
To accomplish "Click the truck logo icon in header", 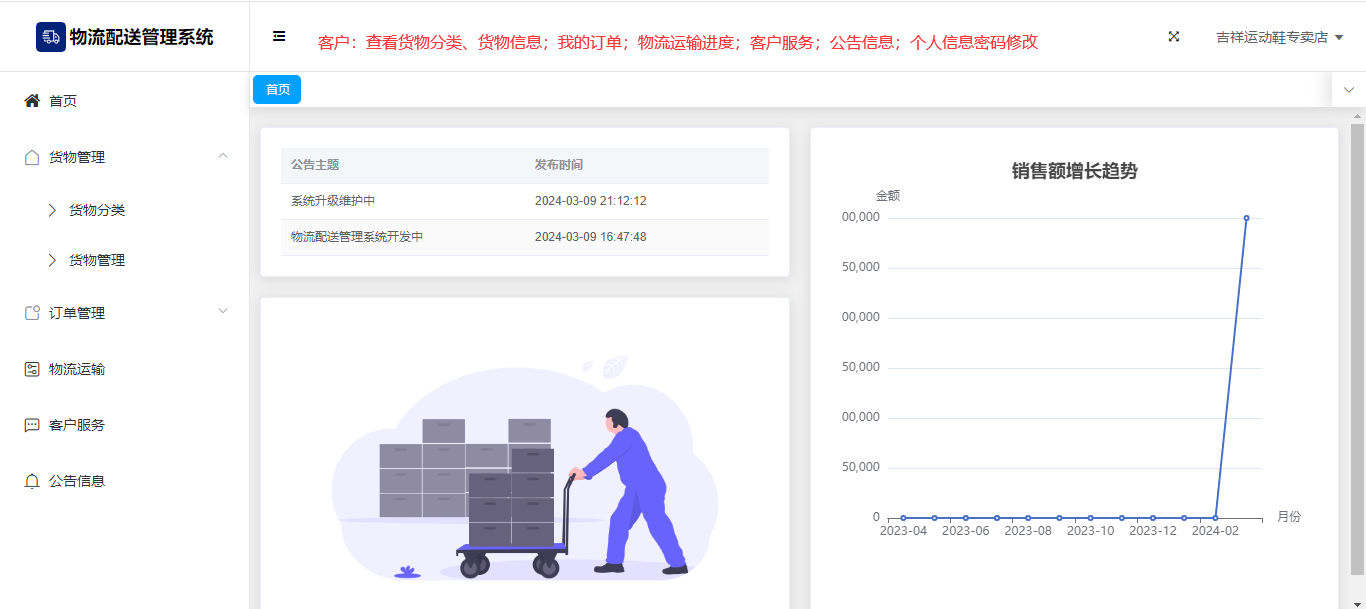I will [x=51, y=37].
